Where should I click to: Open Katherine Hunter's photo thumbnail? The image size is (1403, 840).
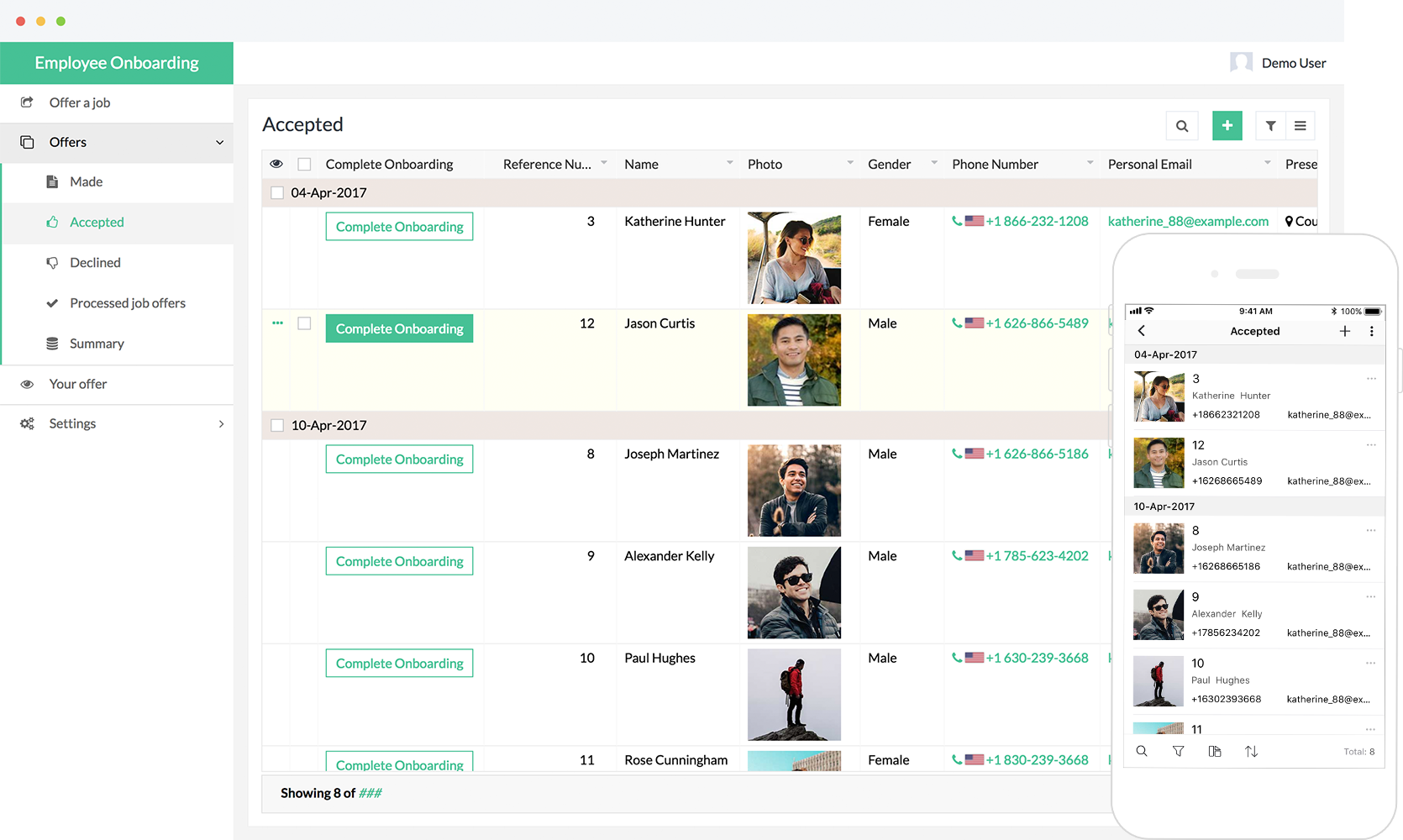coord(794,258)
